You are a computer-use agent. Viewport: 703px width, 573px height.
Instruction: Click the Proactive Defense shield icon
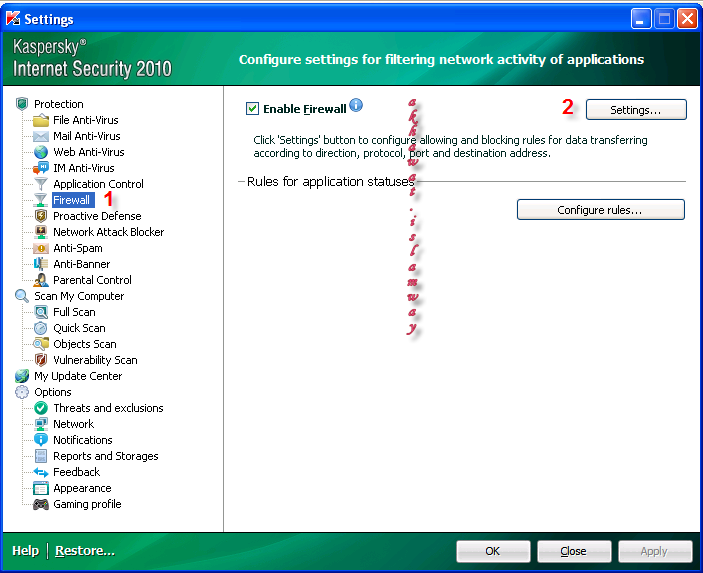pos(41,216)
